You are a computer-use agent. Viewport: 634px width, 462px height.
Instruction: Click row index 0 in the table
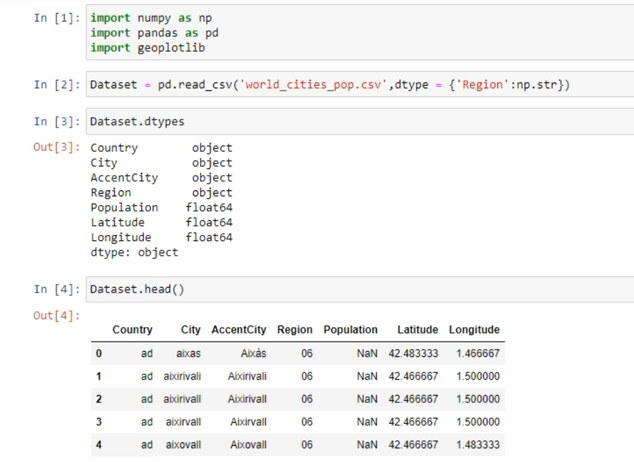pyautogui.click(x=99, y=354)
